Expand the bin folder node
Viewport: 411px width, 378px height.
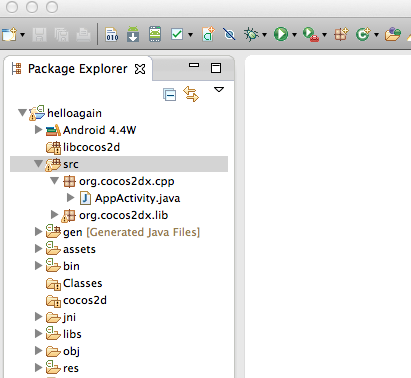coord(38,266)
